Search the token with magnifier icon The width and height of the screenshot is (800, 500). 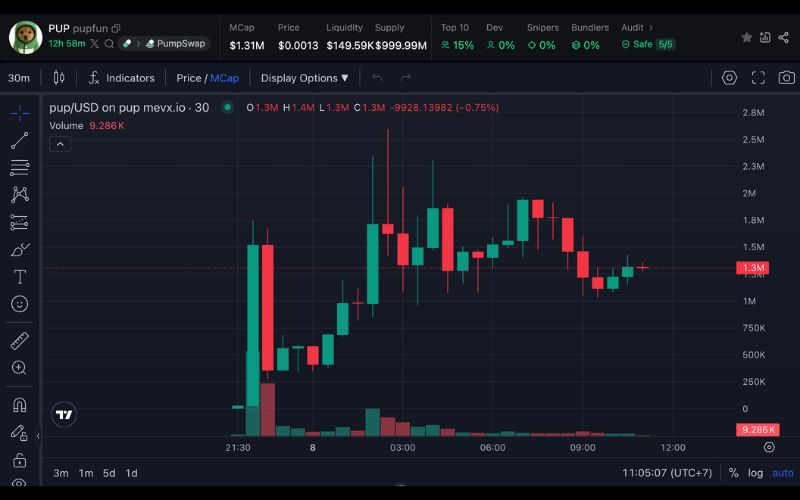pyautogui.click(x=109, y=43)
